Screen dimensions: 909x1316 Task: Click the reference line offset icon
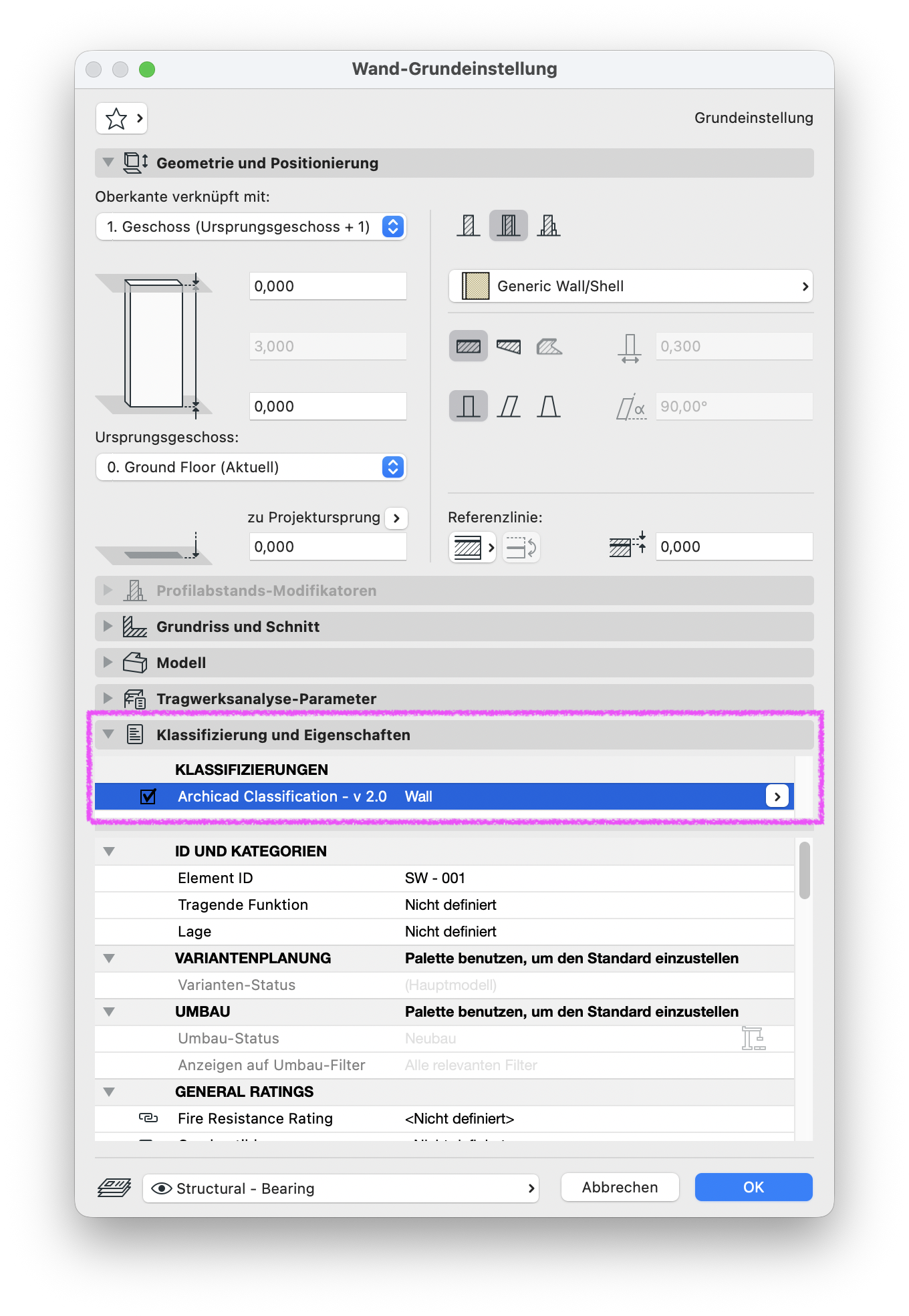(x=628, y=545)
